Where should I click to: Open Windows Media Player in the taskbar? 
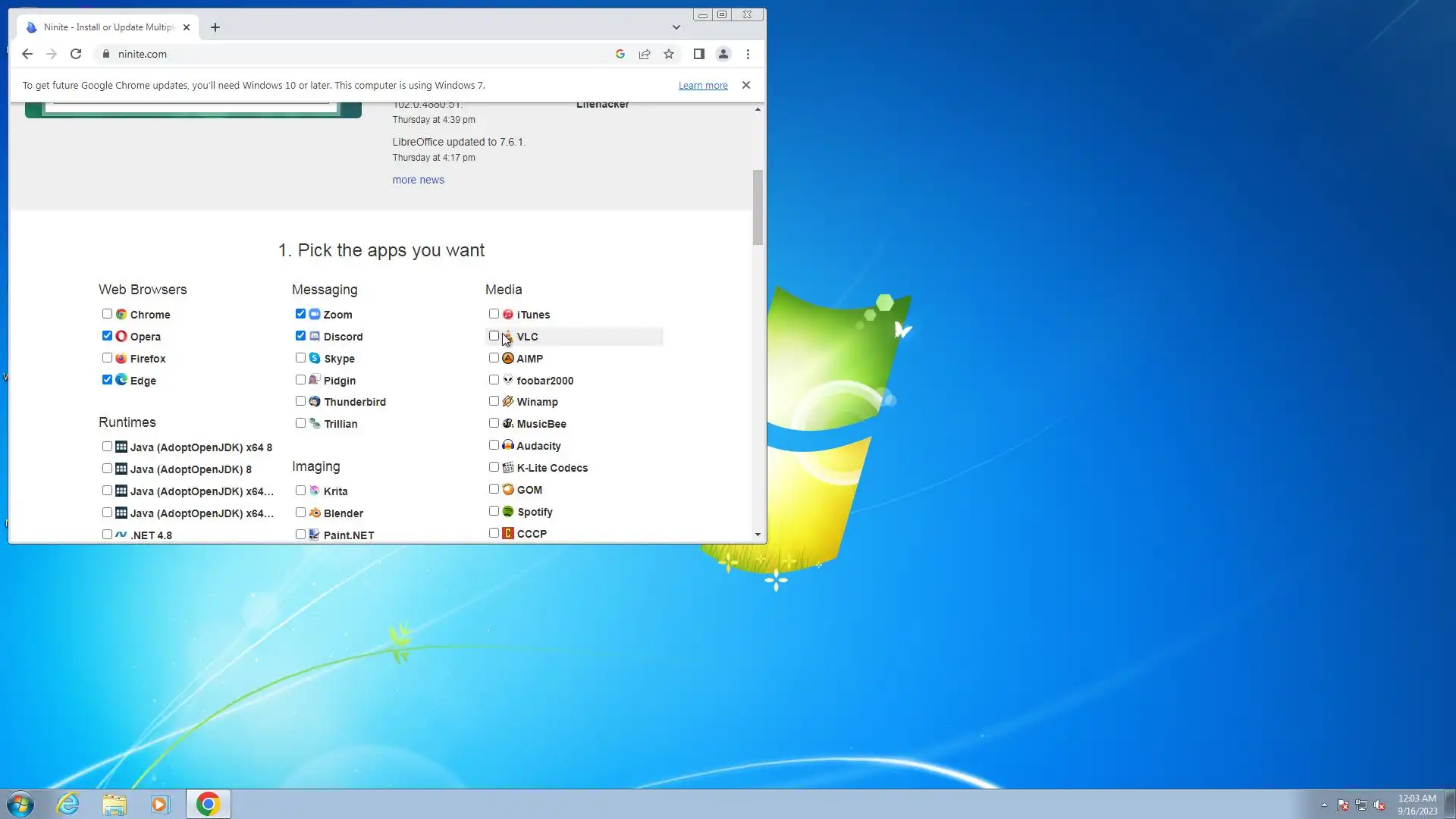pos(160,804)
